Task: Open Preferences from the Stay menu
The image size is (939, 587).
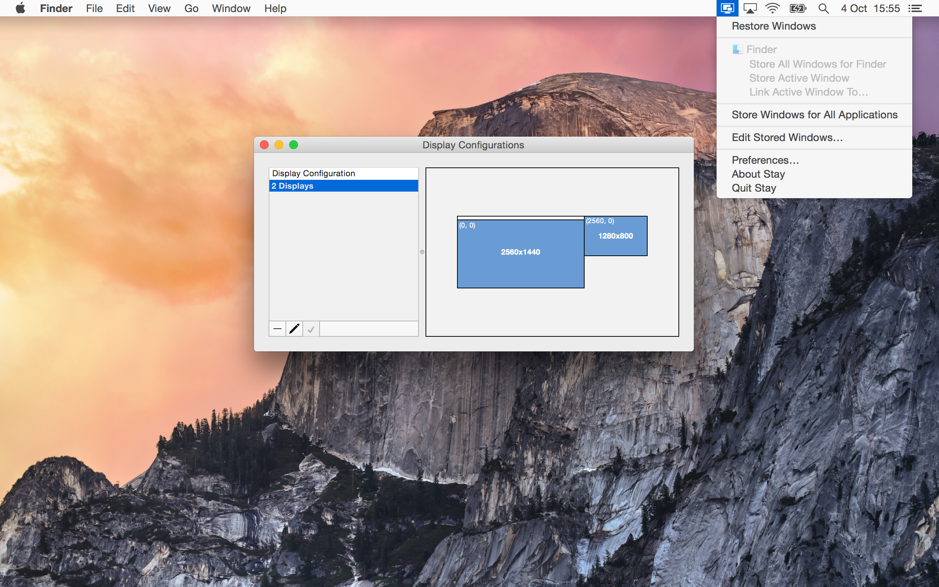Action: [764, 160]
